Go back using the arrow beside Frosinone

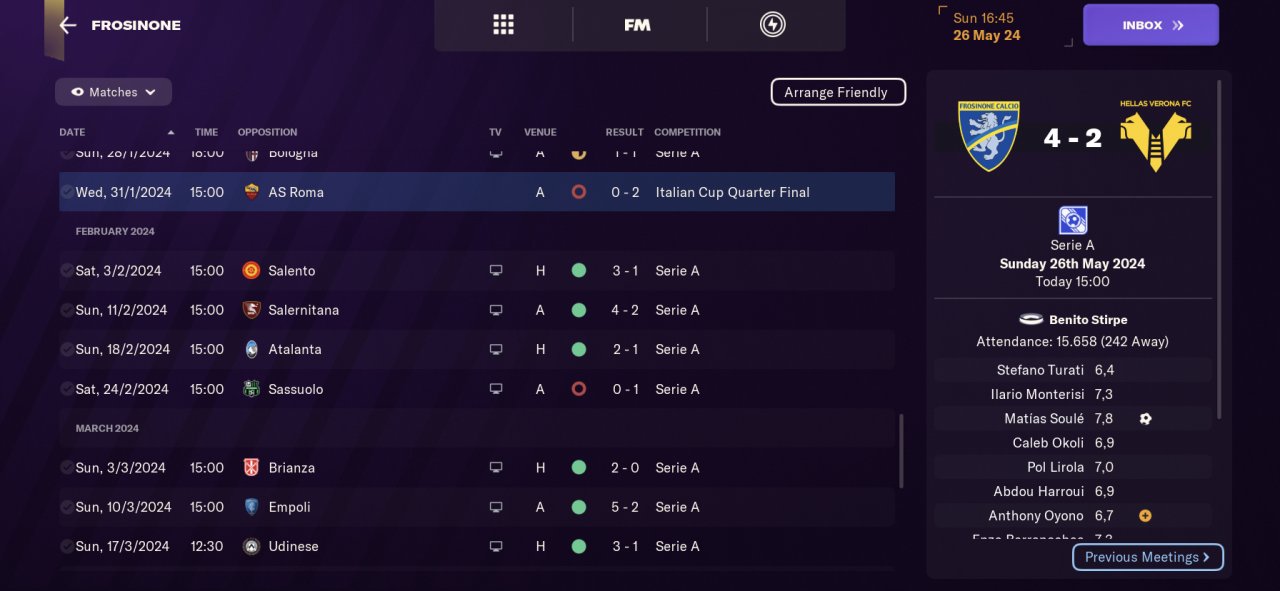68,25
